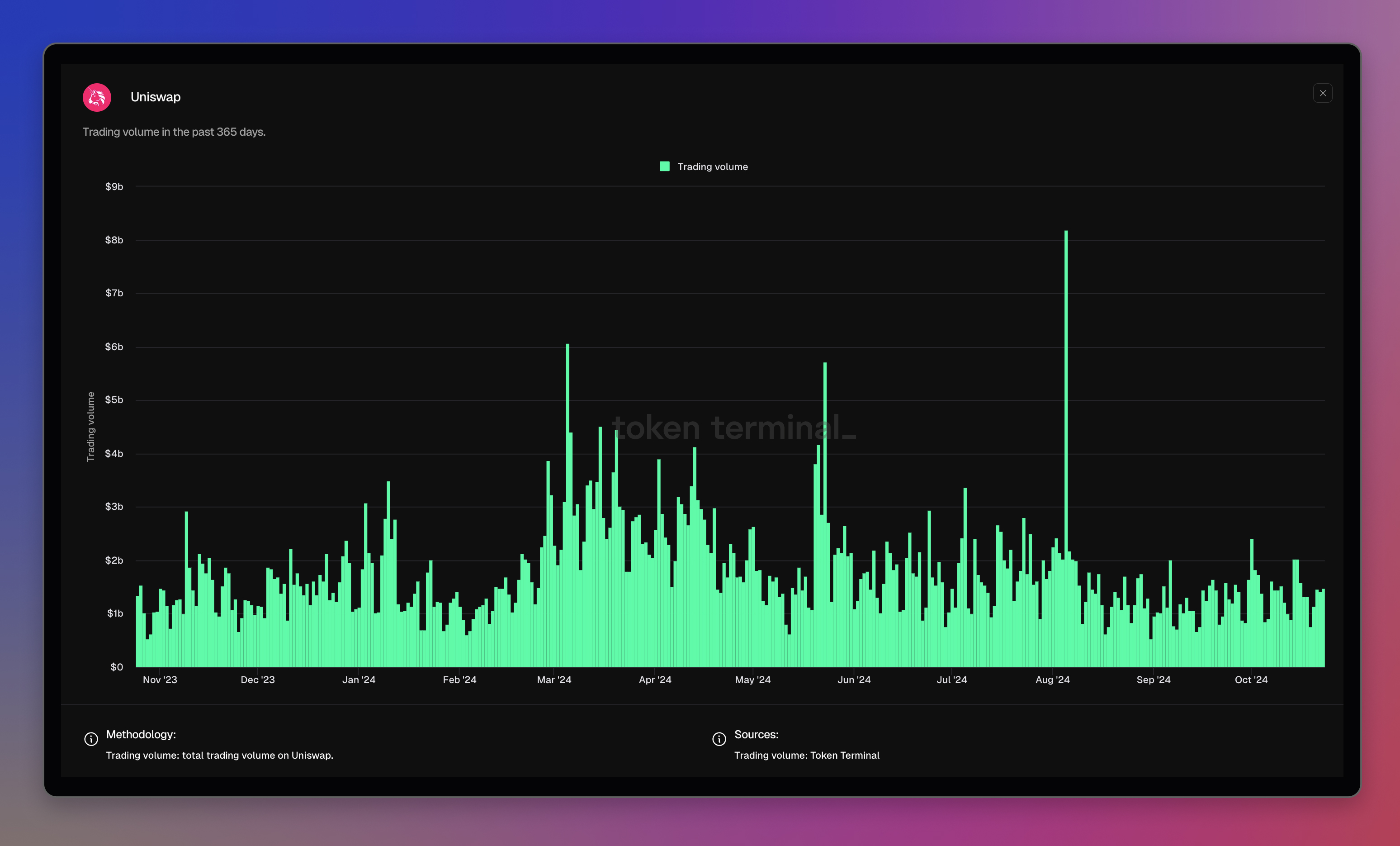Click 'Trading volume: total trading volume on Uniswap.' text

coord(219,756)
